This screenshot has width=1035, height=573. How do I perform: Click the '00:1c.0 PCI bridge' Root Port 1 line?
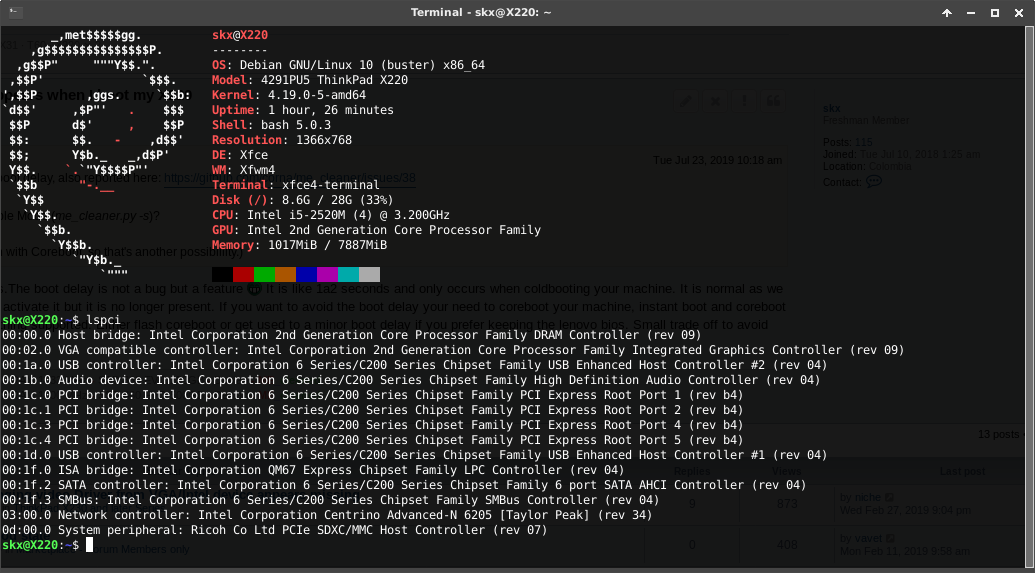(x=372, y=395)
